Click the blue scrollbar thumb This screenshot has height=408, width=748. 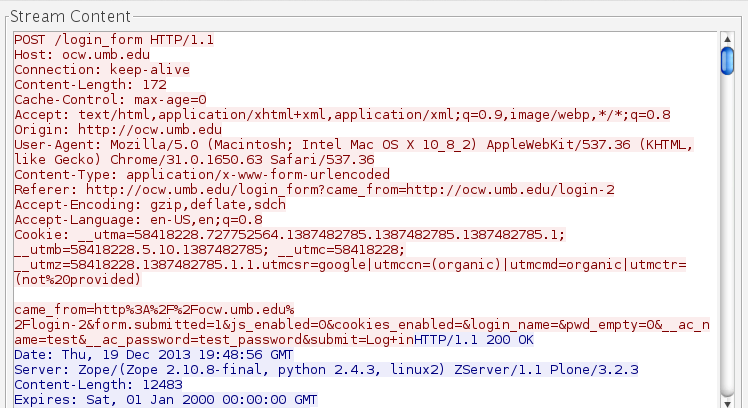point(727,60)
